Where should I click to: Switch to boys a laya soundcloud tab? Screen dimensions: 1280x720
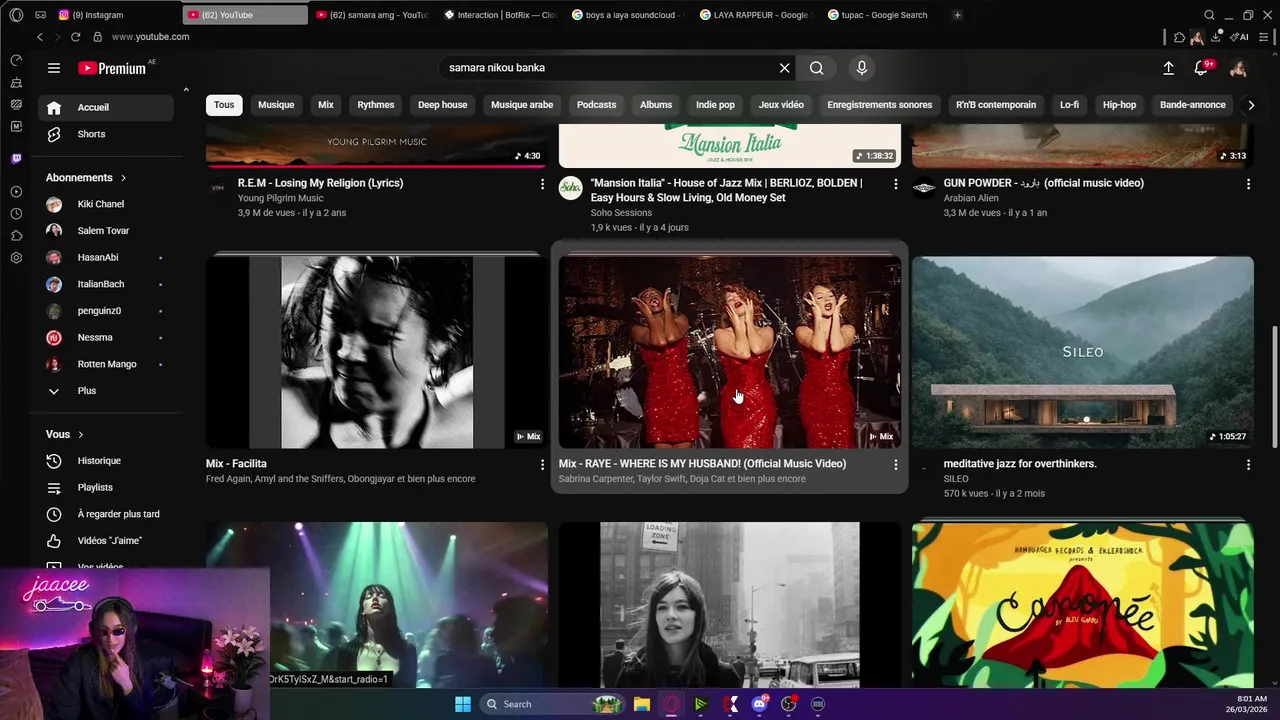click(x=628, y=15)
